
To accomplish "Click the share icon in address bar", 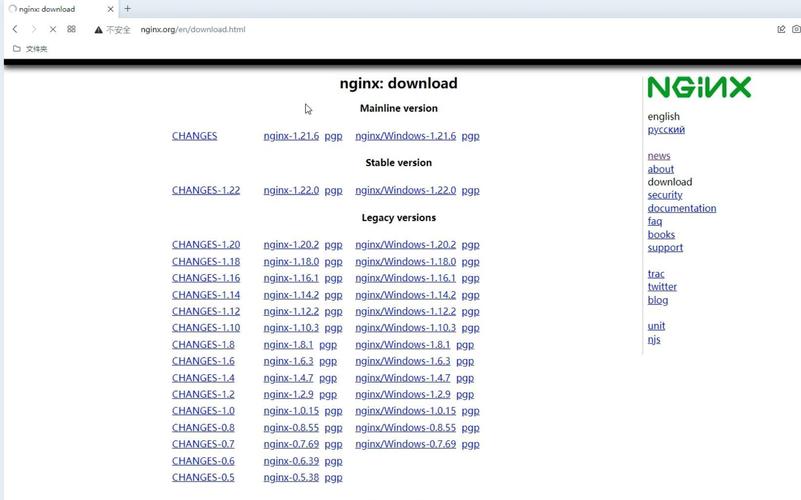I will pos(781,29).
